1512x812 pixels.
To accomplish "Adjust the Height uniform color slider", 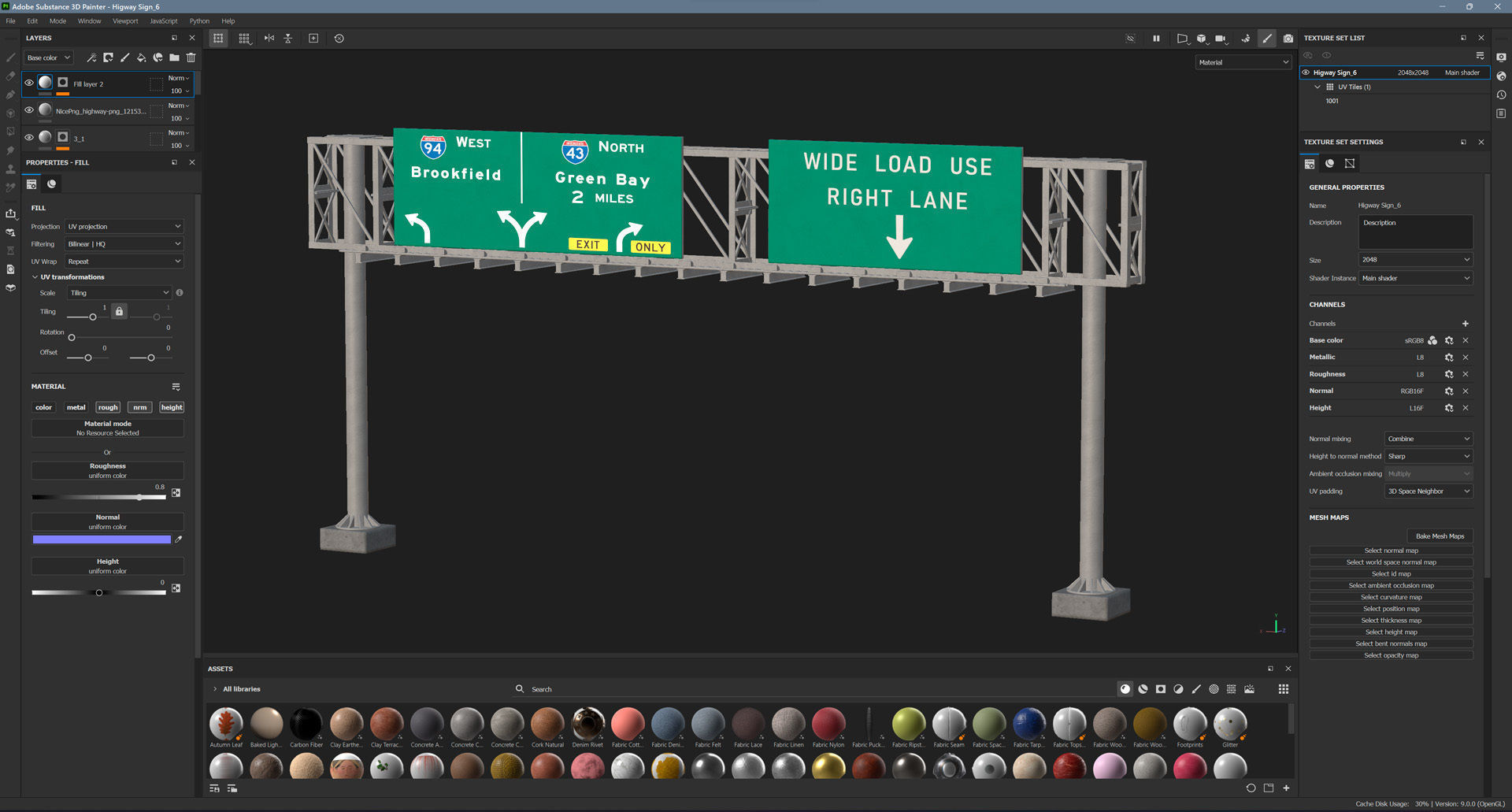I will tap(99, 592).
